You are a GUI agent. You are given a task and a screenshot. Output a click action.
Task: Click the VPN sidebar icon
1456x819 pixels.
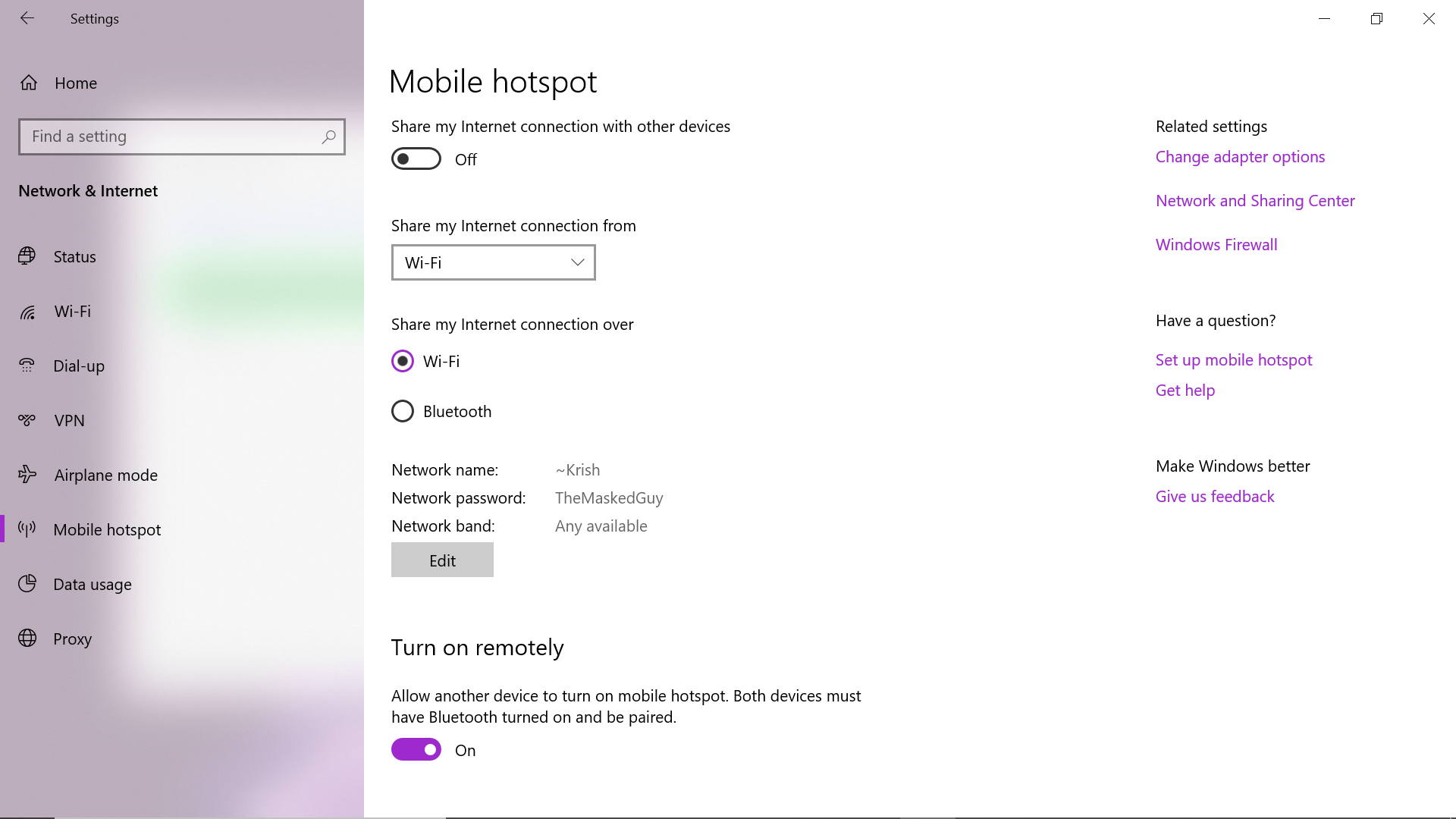click(x=29, y=420)
